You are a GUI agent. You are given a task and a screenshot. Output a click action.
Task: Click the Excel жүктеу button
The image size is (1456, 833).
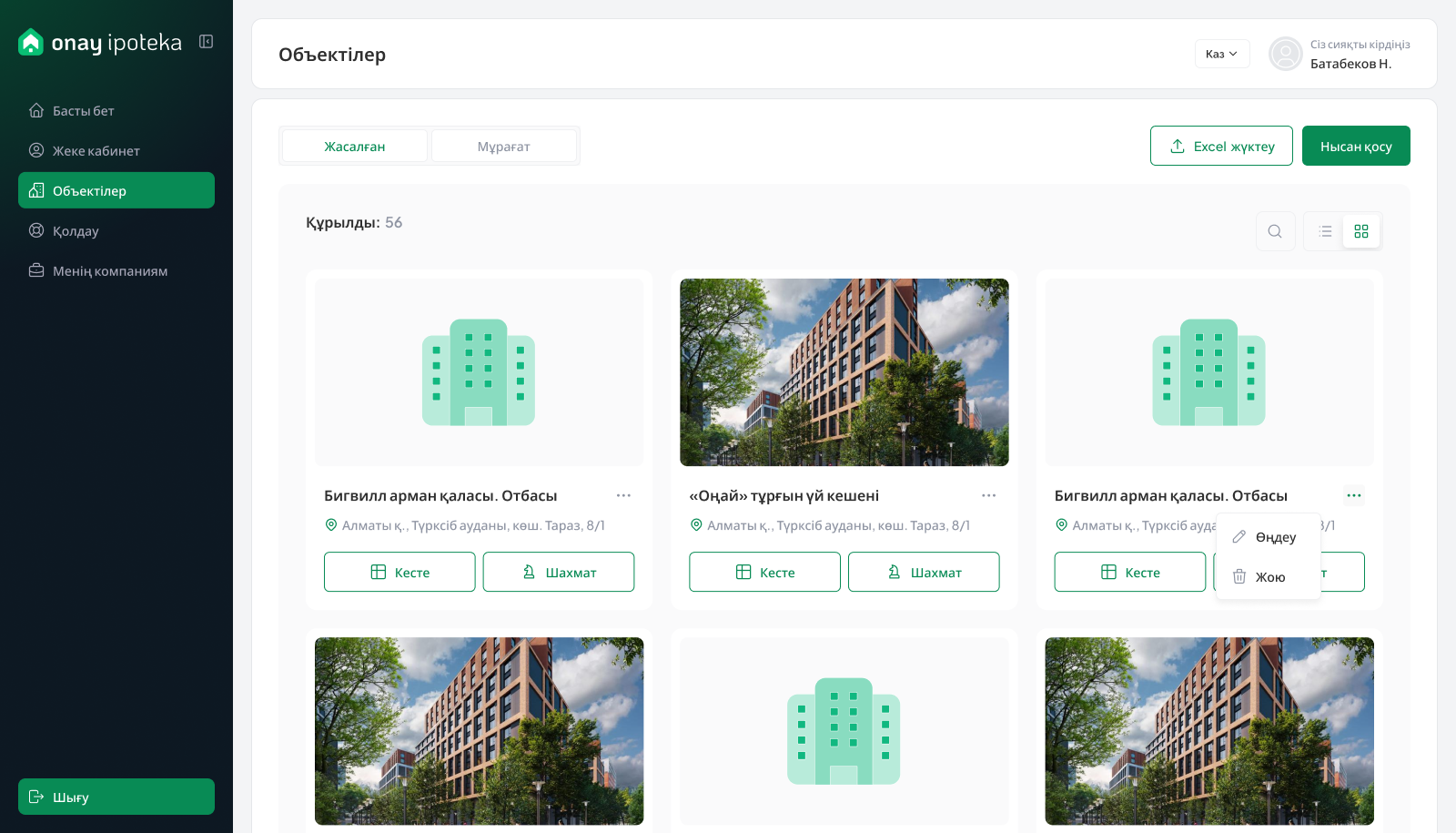1220,146
